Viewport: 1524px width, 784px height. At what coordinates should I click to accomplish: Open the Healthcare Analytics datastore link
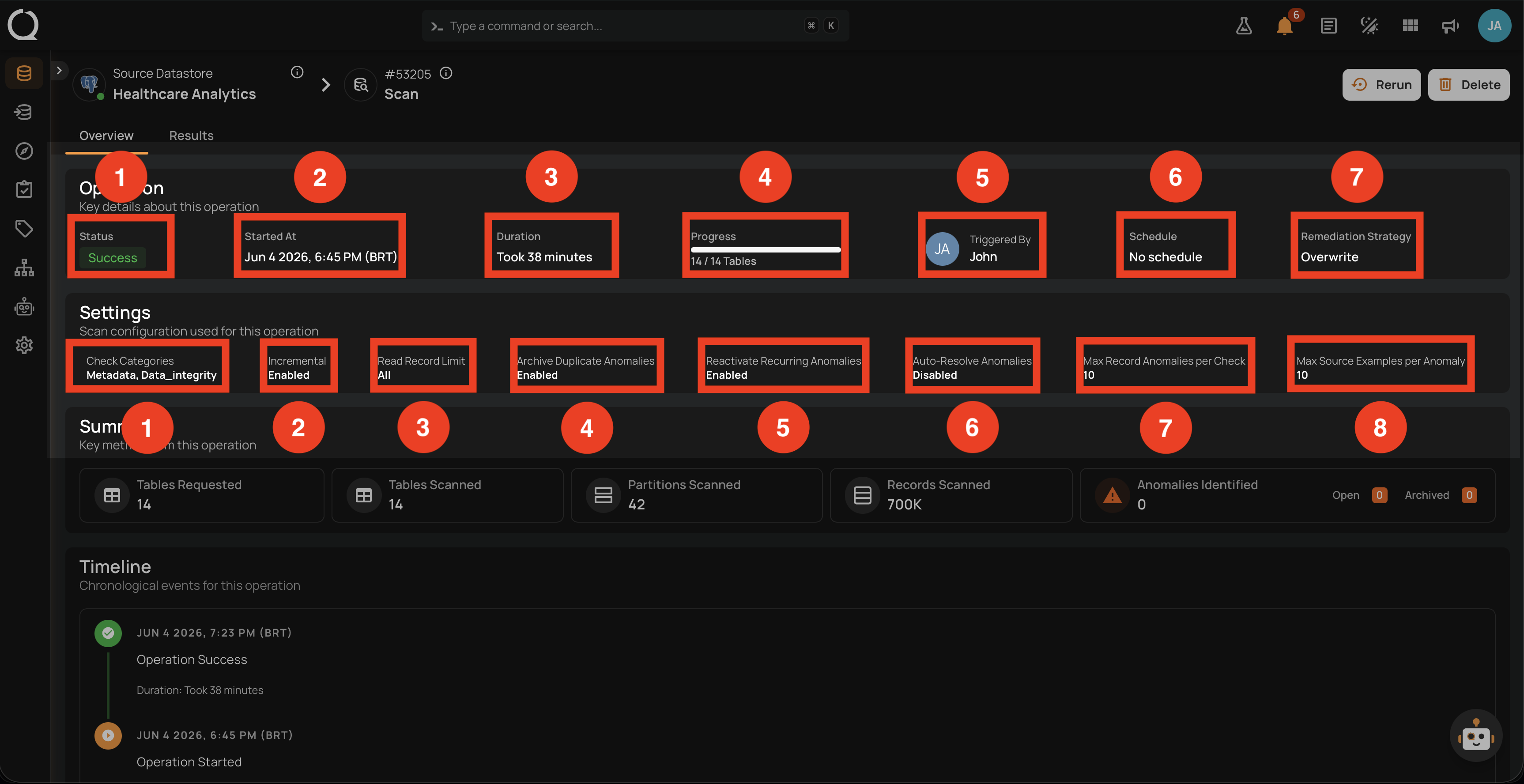(x=184, y=94)
